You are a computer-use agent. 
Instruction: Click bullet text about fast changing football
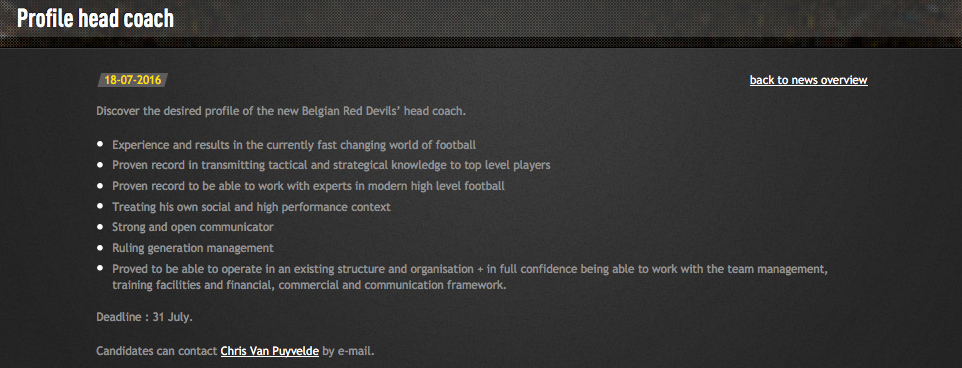tap(294, 145)
